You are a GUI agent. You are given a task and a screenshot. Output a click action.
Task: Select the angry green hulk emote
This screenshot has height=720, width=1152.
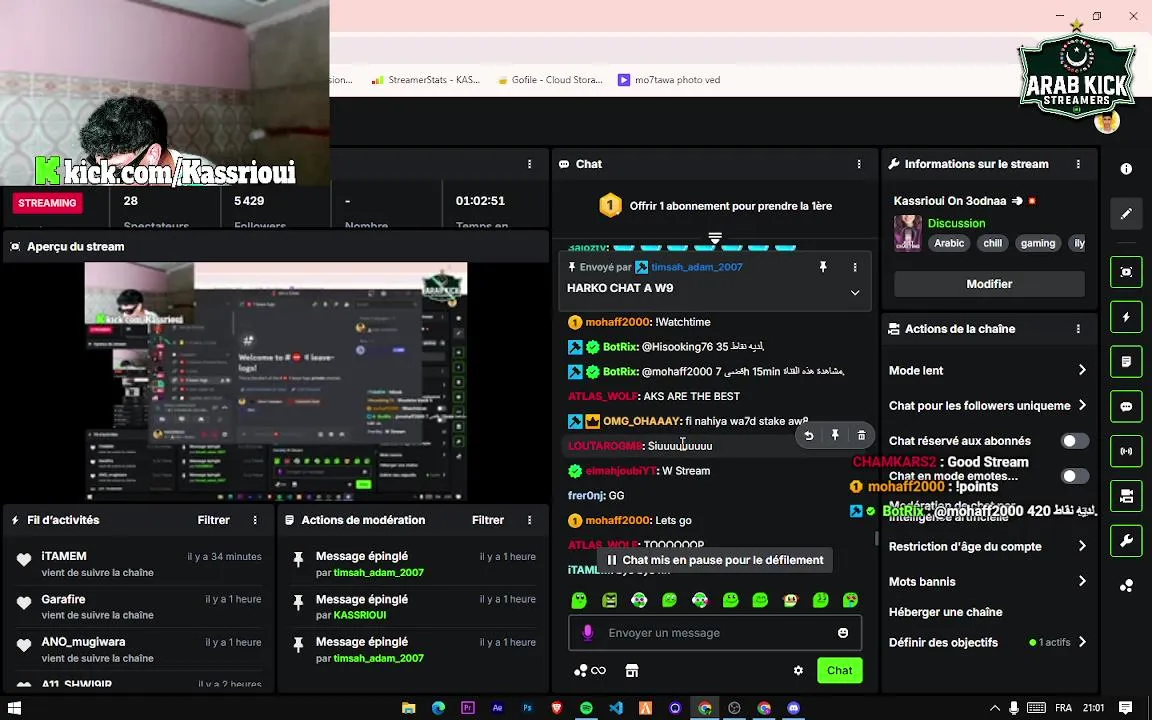[x=610, y=600]
